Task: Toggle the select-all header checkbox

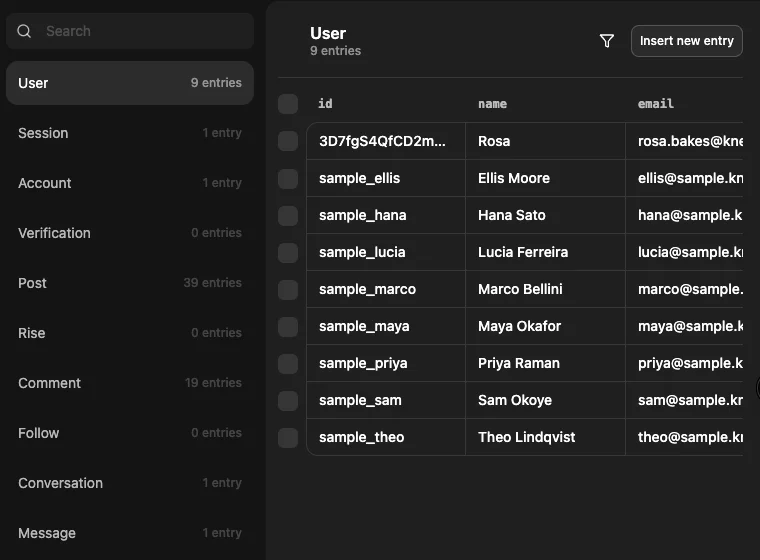Action: pos(288,104)
